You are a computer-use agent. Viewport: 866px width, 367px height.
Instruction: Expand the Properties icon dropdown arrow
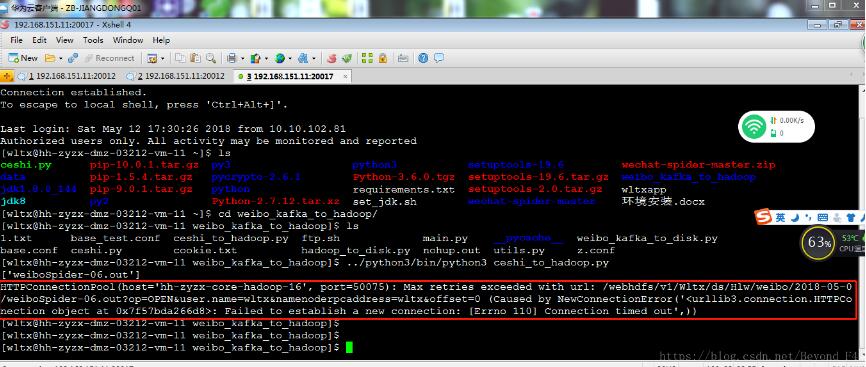pyautogui.click(x=162, y=58)
